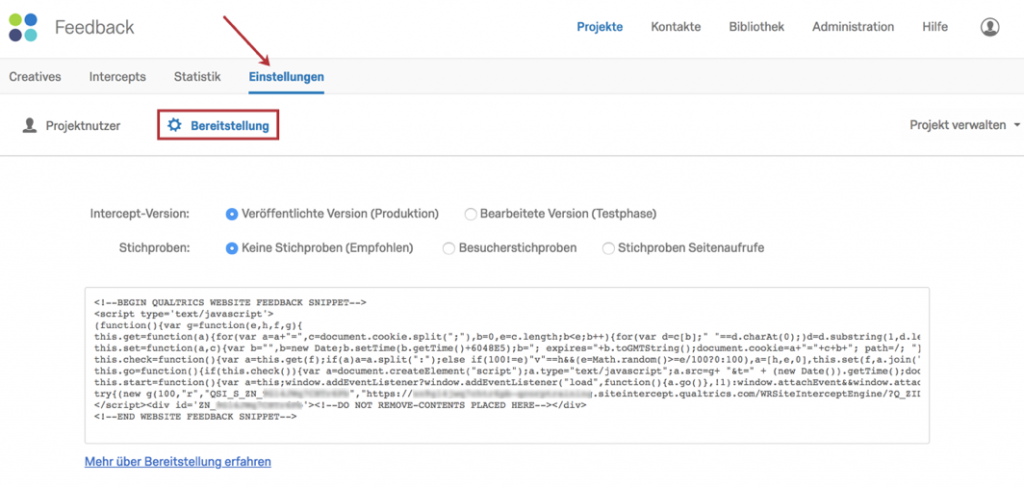Viewport: 1024px width, 487px height.
Task: Click the Intercept-Version label
Action: [140, 214]
